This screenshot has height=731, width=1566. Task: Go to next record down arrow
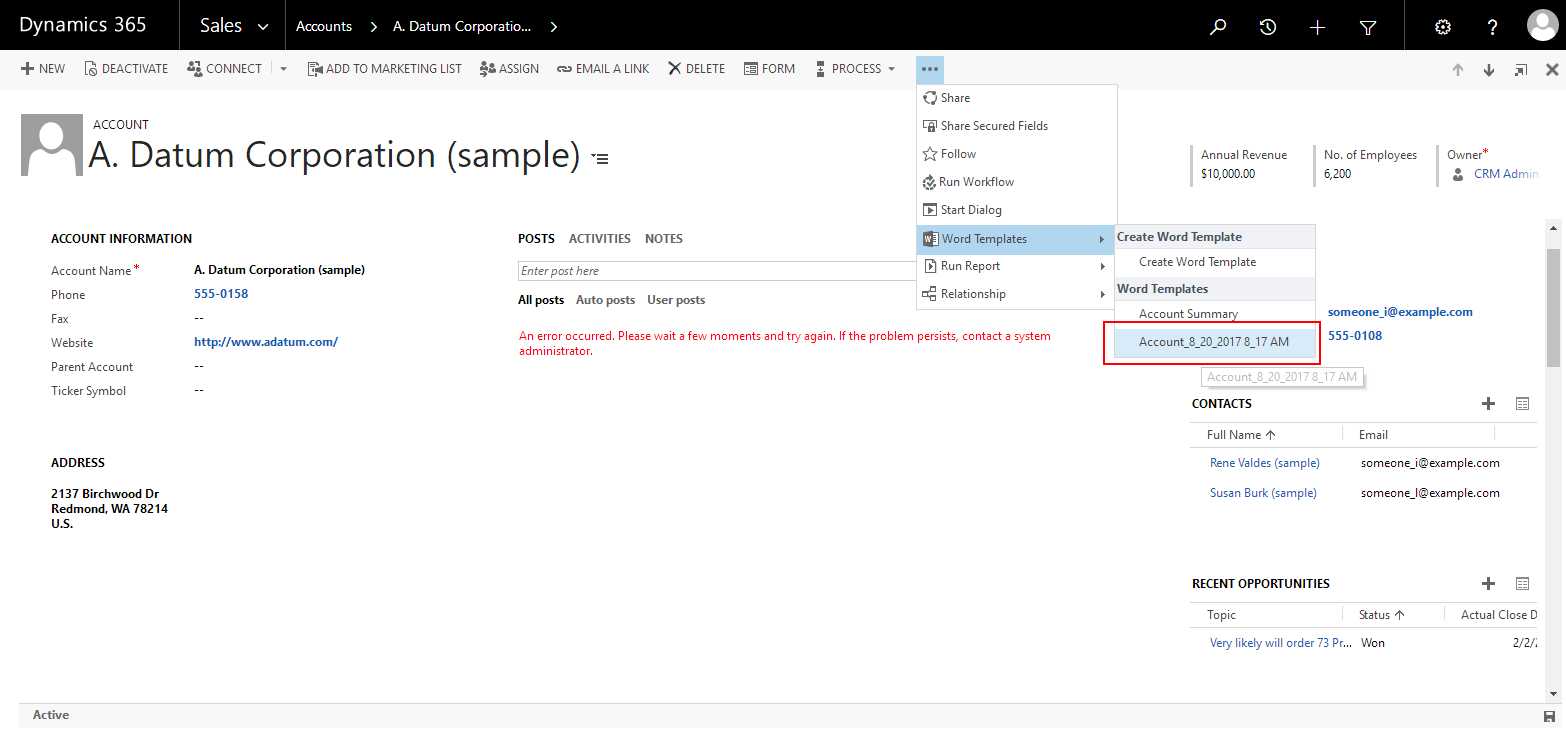tap(1489, 70)
